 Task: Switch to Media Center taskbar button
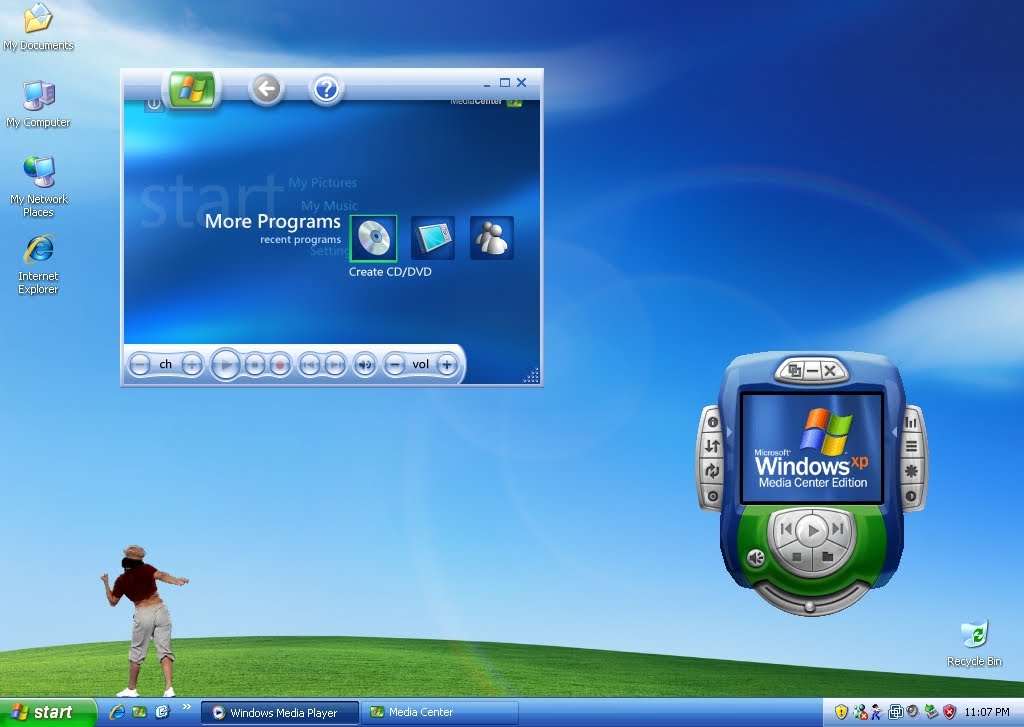click(x=441, y=713)
